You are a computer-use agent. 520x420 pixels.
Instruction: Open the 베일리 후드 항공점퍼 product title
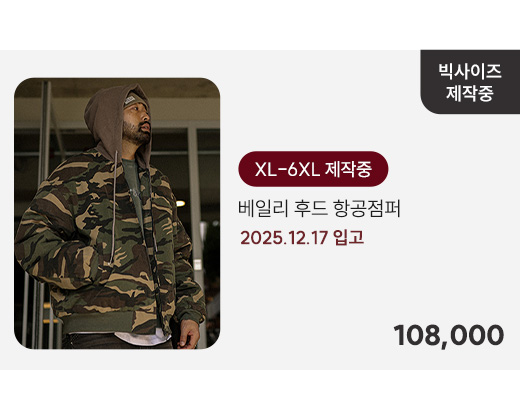click(319, 209)
